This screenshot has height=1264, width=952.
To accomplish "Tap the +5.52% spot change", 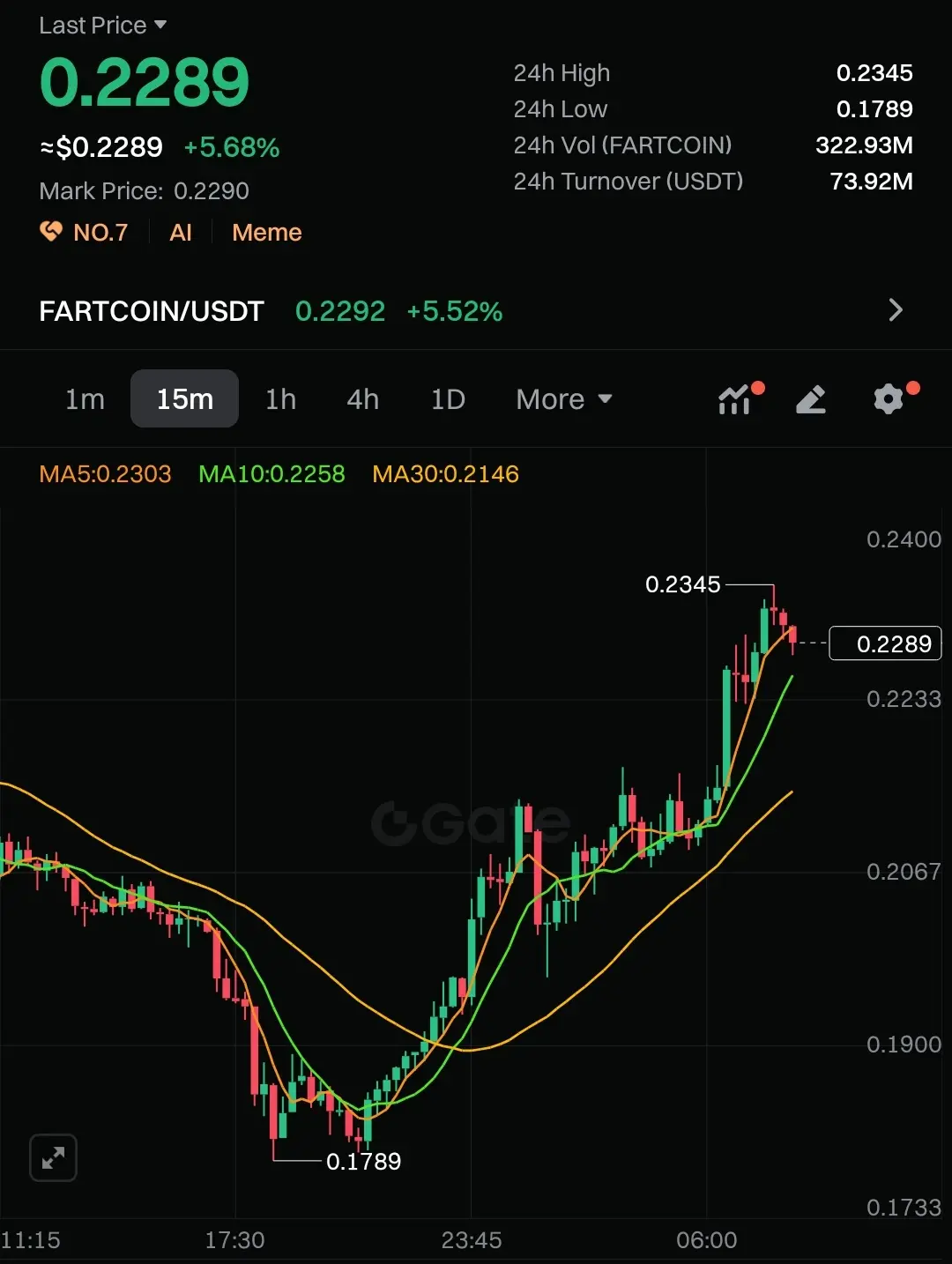I will (455, 311).
